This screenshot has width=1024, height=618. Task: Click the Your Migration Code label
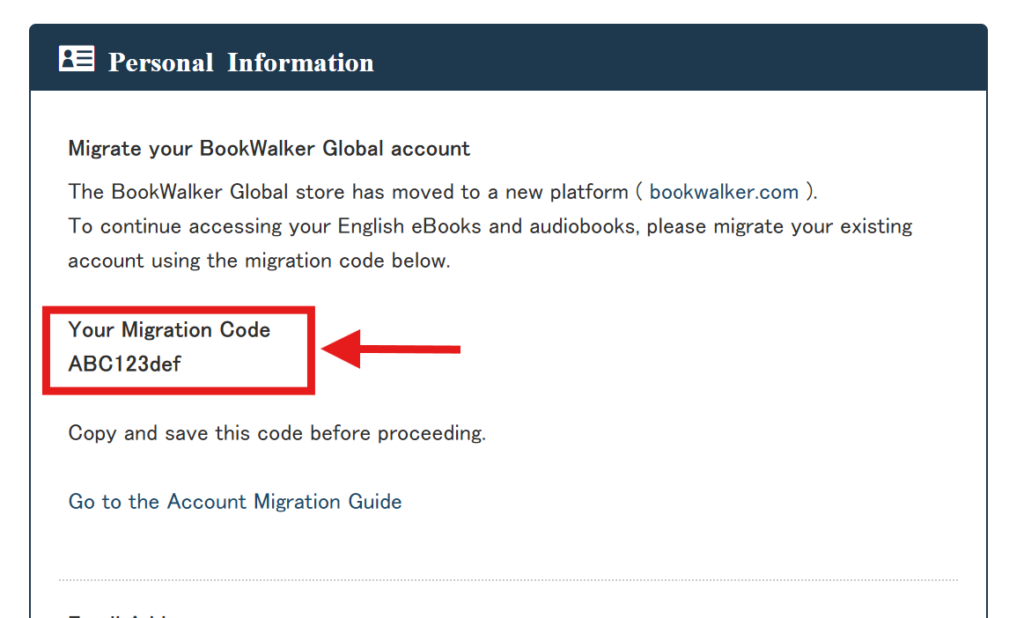click(x=169, y=330)
